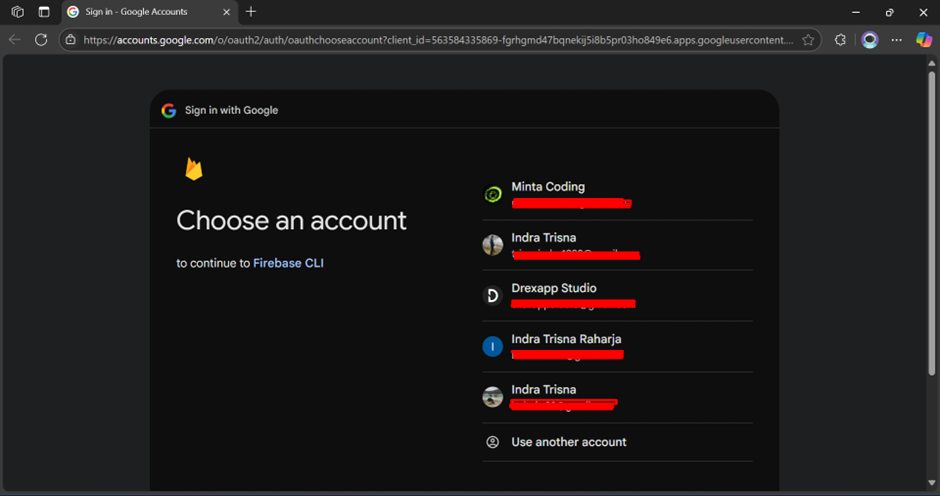
Task: Restore down the browser window
Action: (x=890, y=12)
